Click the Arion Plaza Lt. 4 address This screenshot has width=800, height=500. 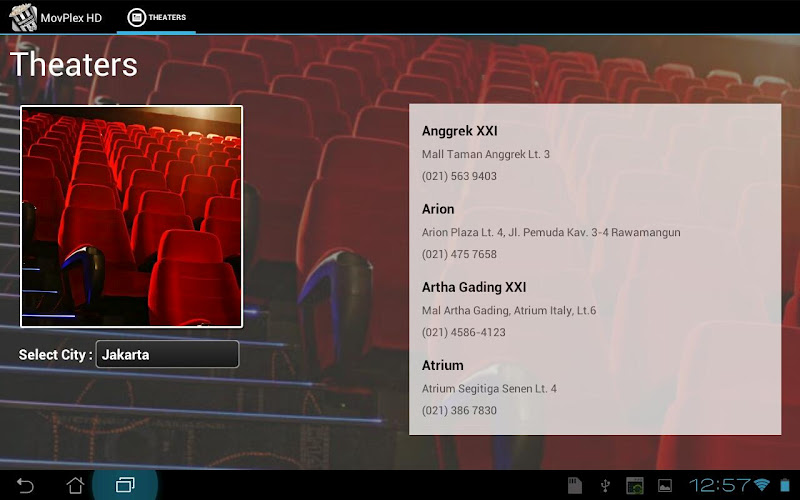[551, 232]
